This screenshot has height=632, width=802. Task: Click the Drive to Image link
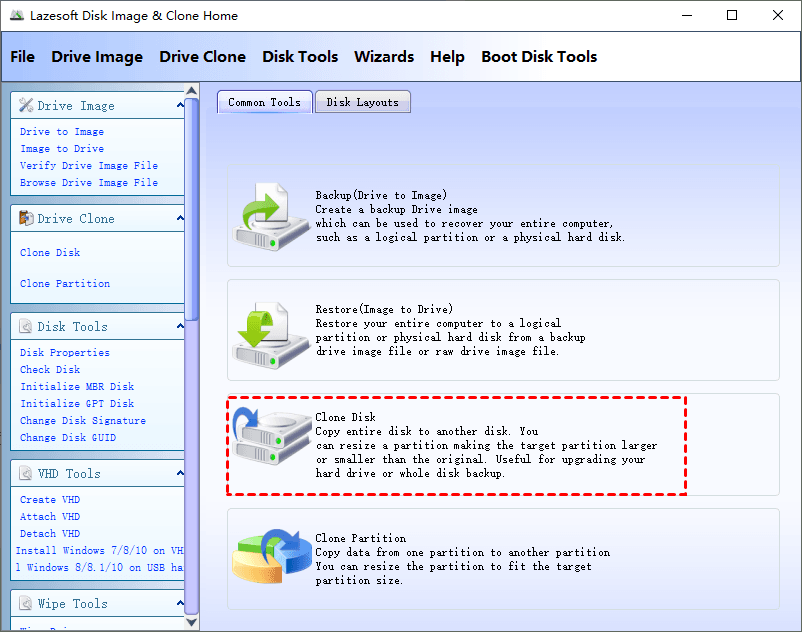tap(62, 132)
